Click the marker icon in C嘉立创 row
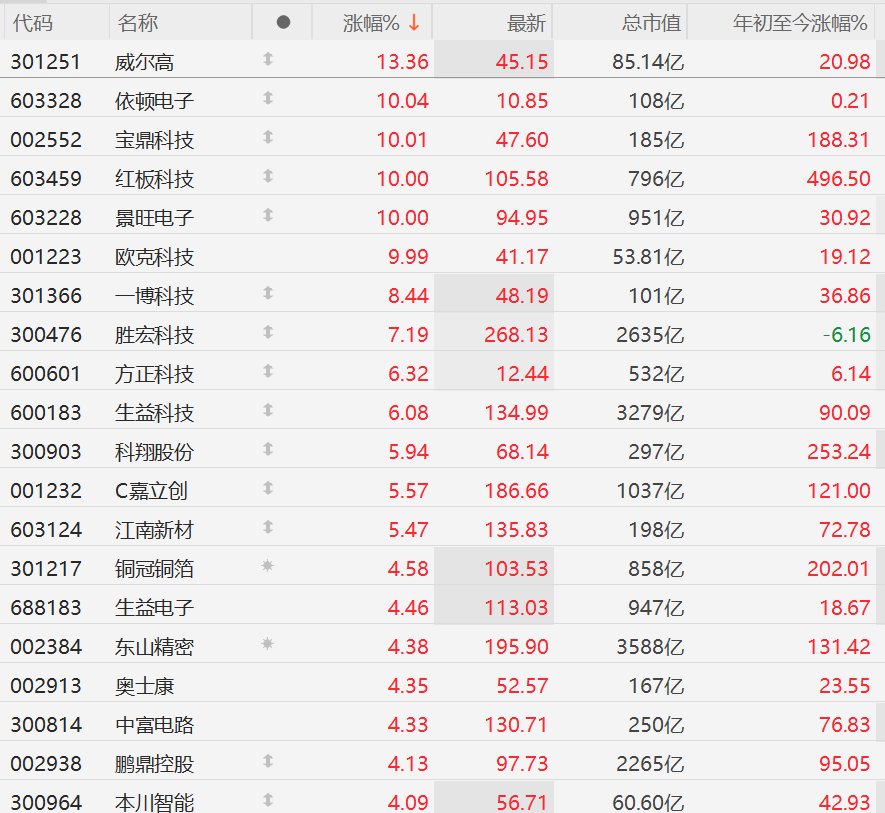Image resolution: width=885 pixels, height=813 pixels. [268, 488]
